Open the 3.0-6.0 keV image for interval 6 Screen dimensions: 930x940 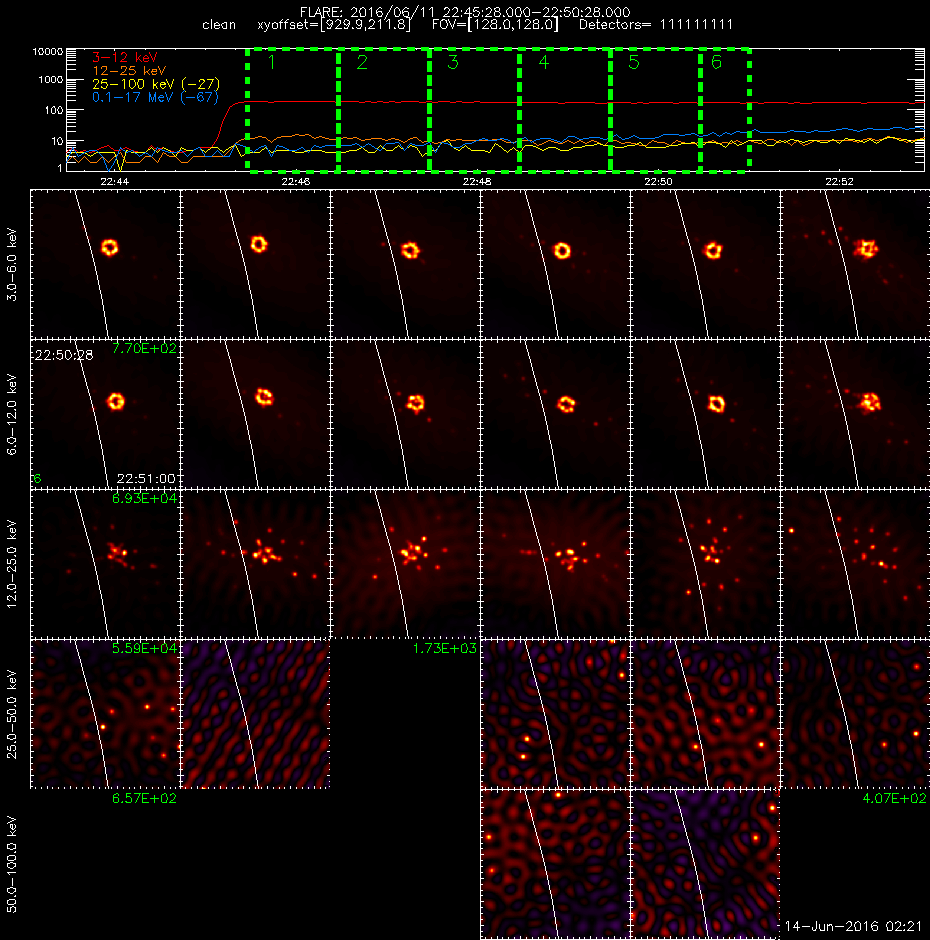click(855, 264)
